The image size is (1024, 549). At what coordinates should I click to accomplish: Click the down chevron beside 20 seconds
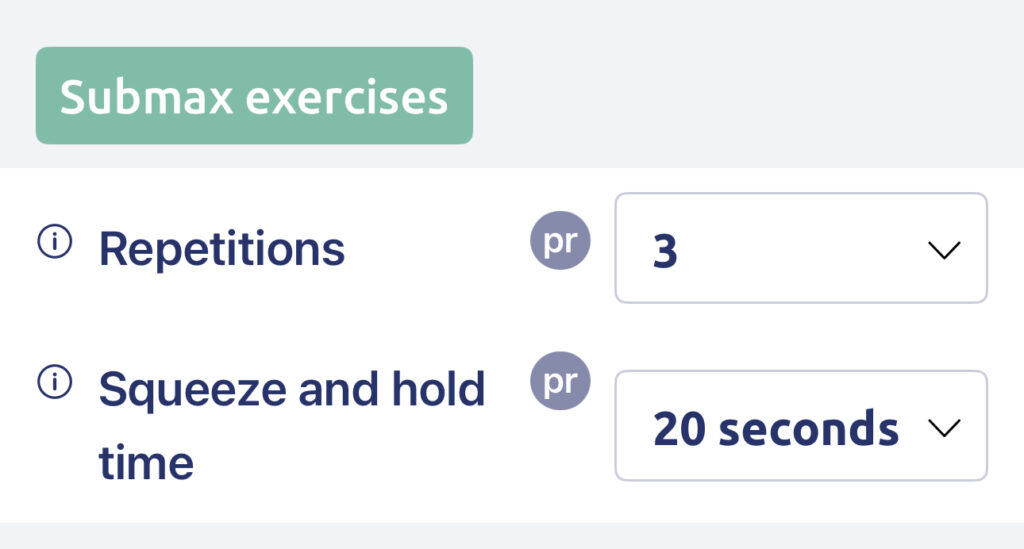pos(943,428)
